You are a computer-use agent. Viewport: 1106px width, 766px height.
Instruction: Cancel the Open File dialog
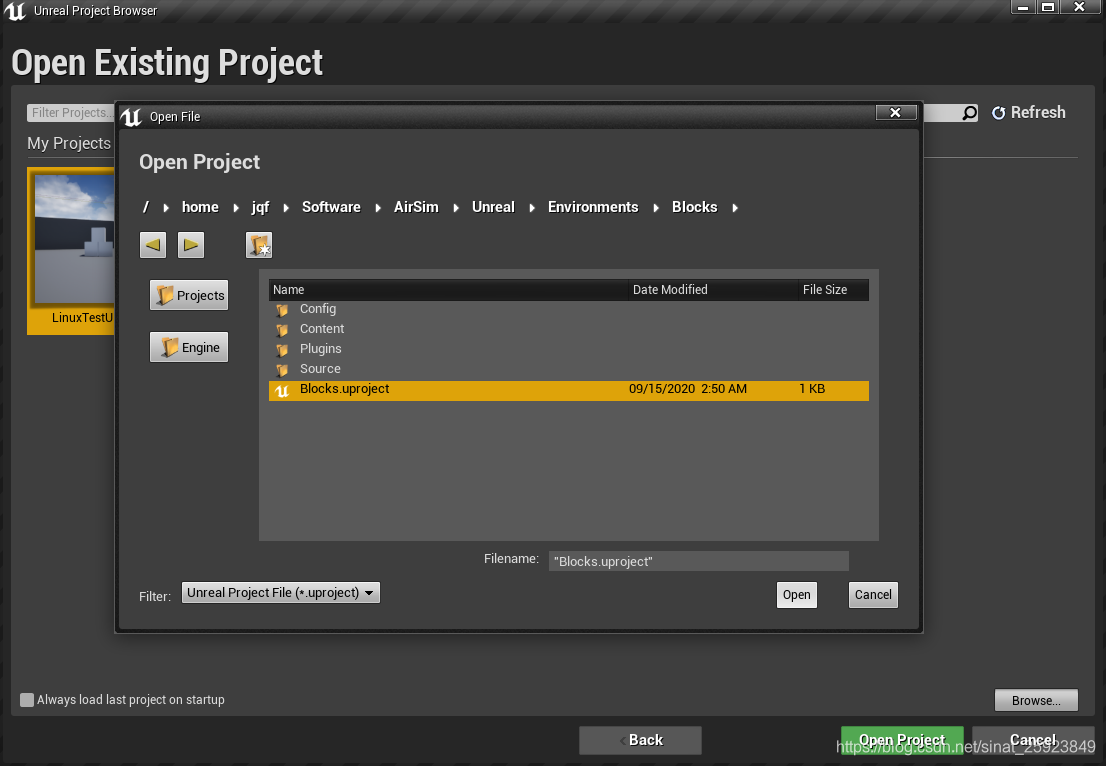click(873, 595)
